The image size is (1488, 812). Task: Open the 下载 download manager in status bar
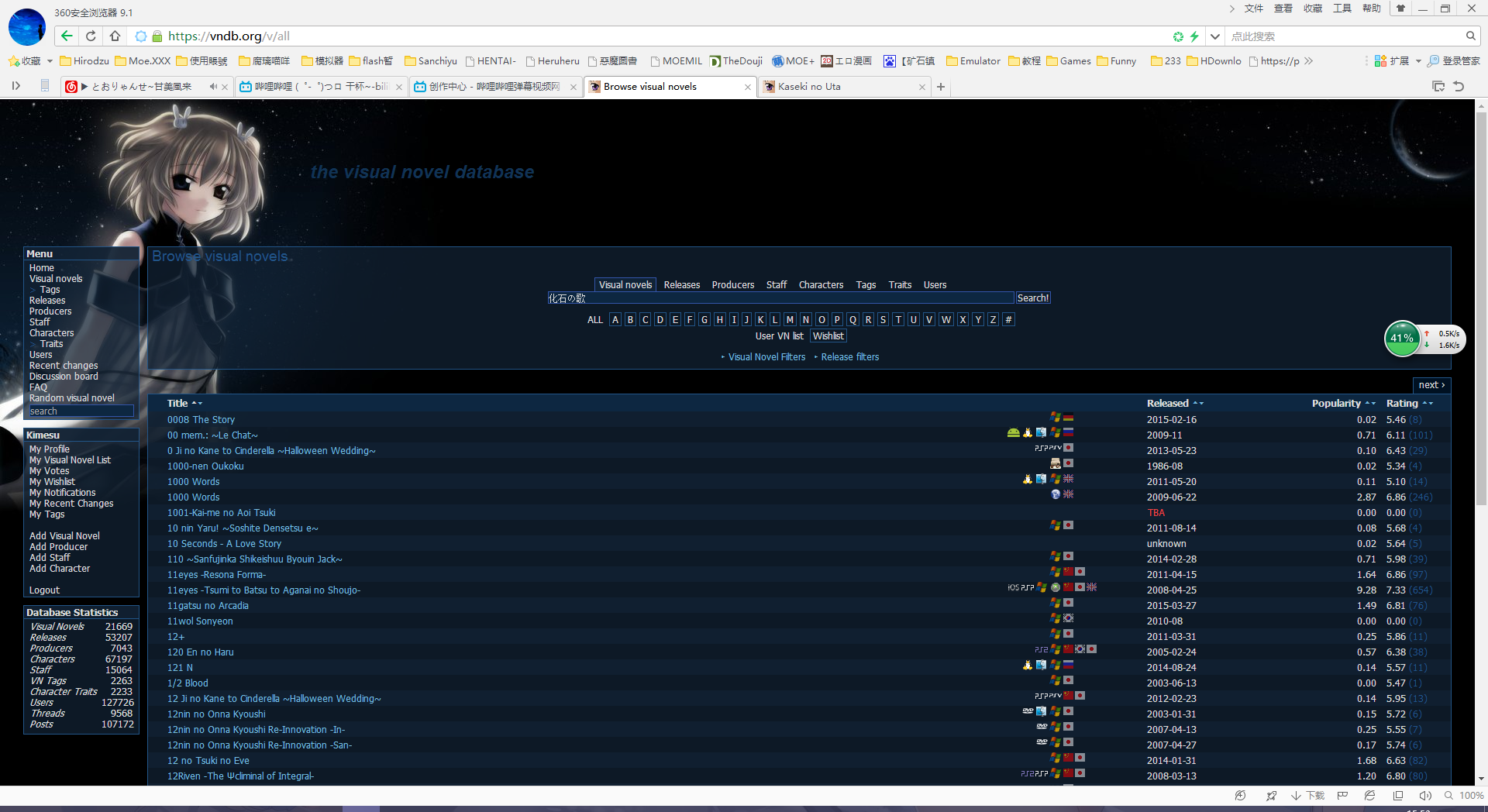point(1308,796)
